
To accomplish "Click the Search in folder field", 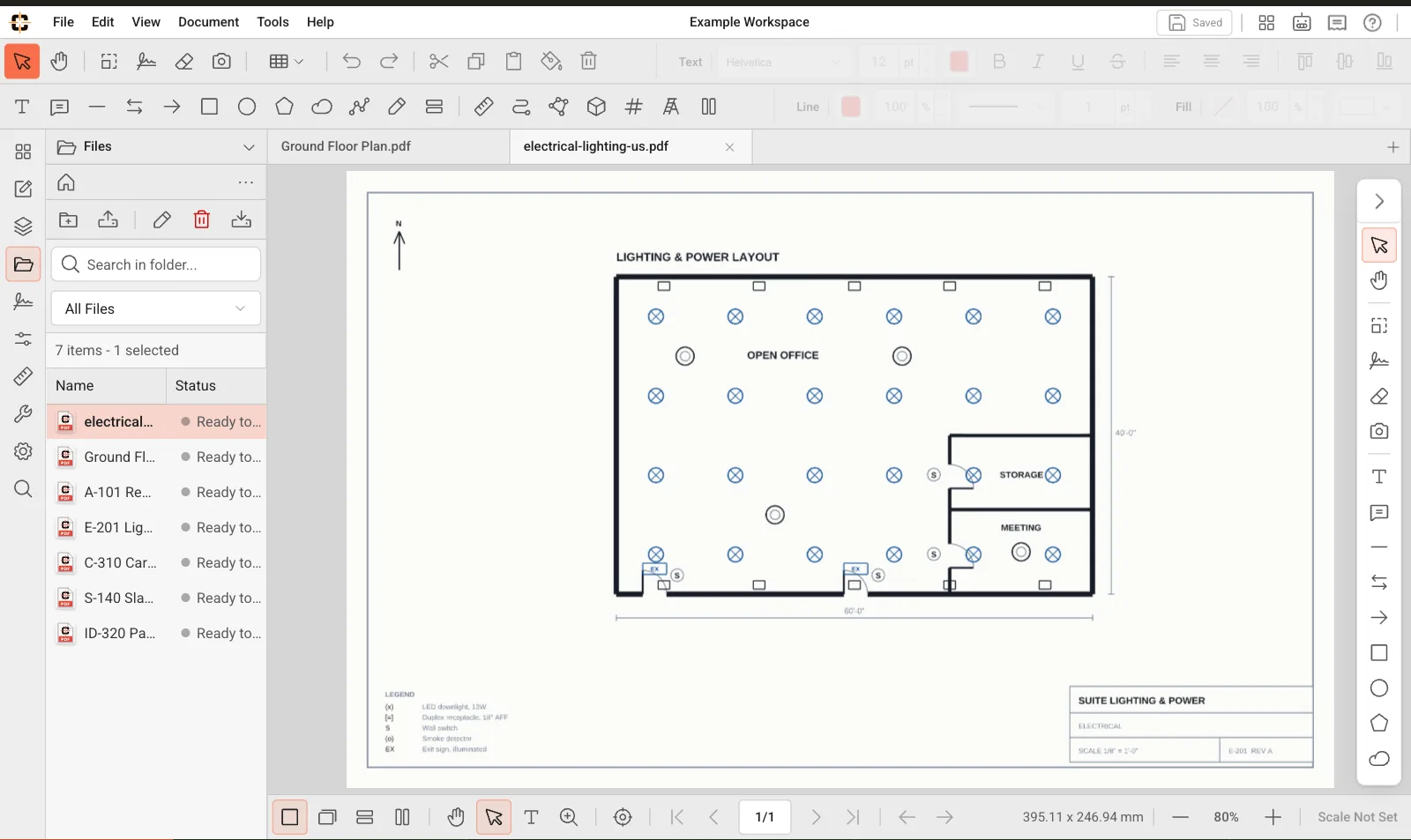I will tap(156, 264).
